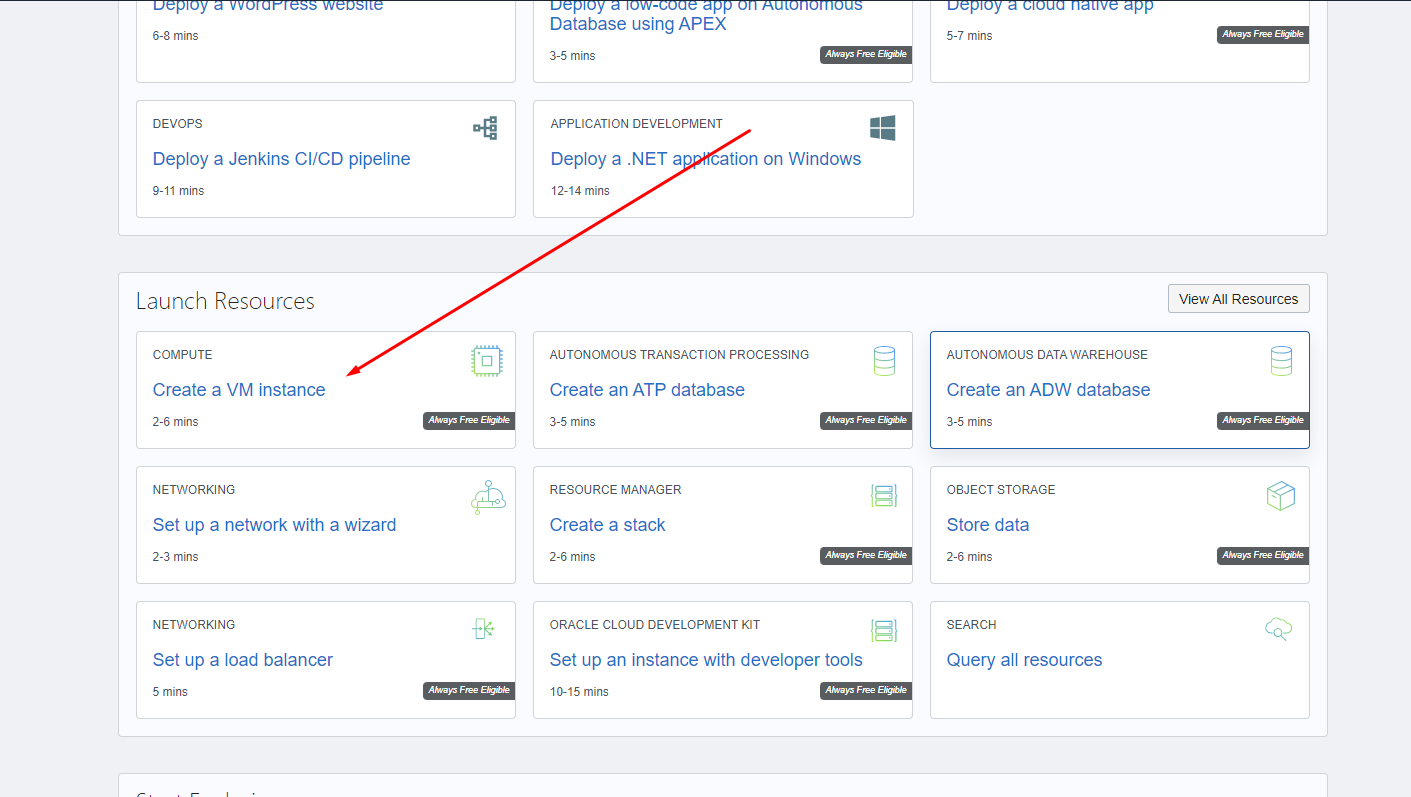Click the 6-8 mins time estimate

pos(176,36)
